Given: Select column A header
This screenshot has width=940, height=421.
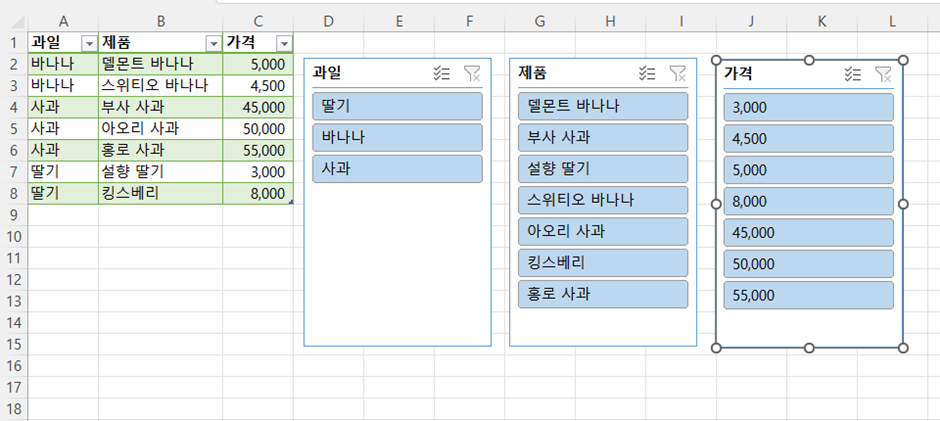Looking at the screenshot, I should [63, 22].
